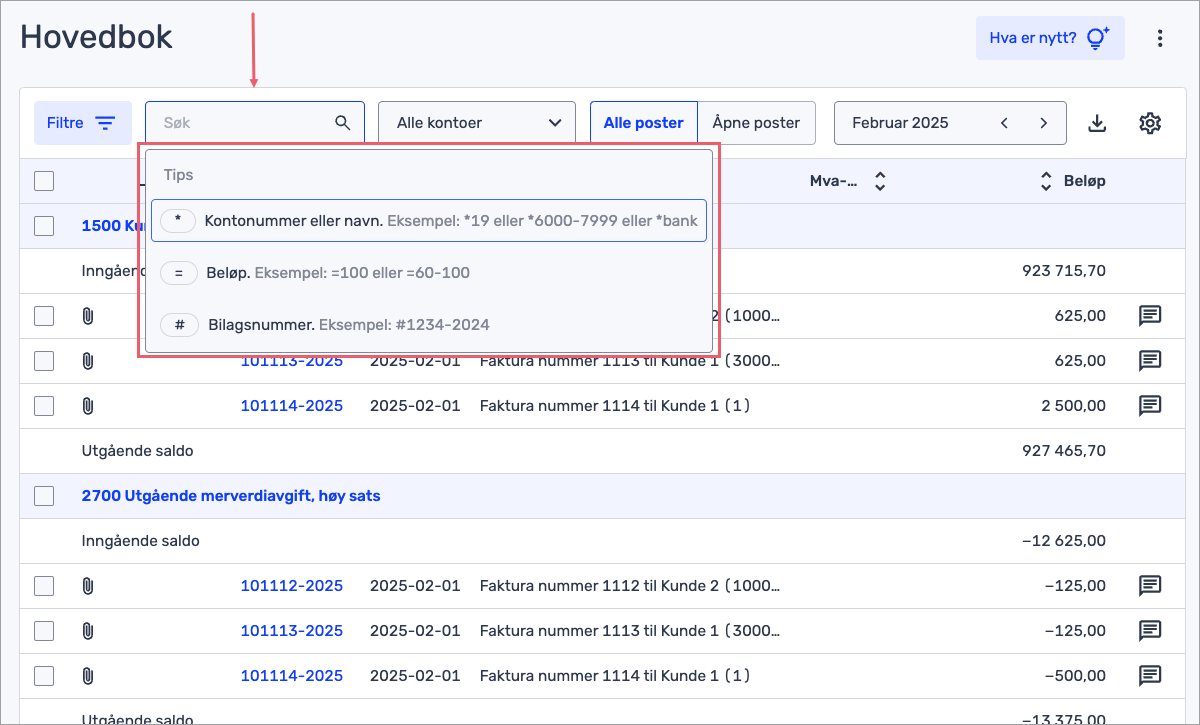Click the search magnifier icon
Screen dimensions: 1200x725
343,123
